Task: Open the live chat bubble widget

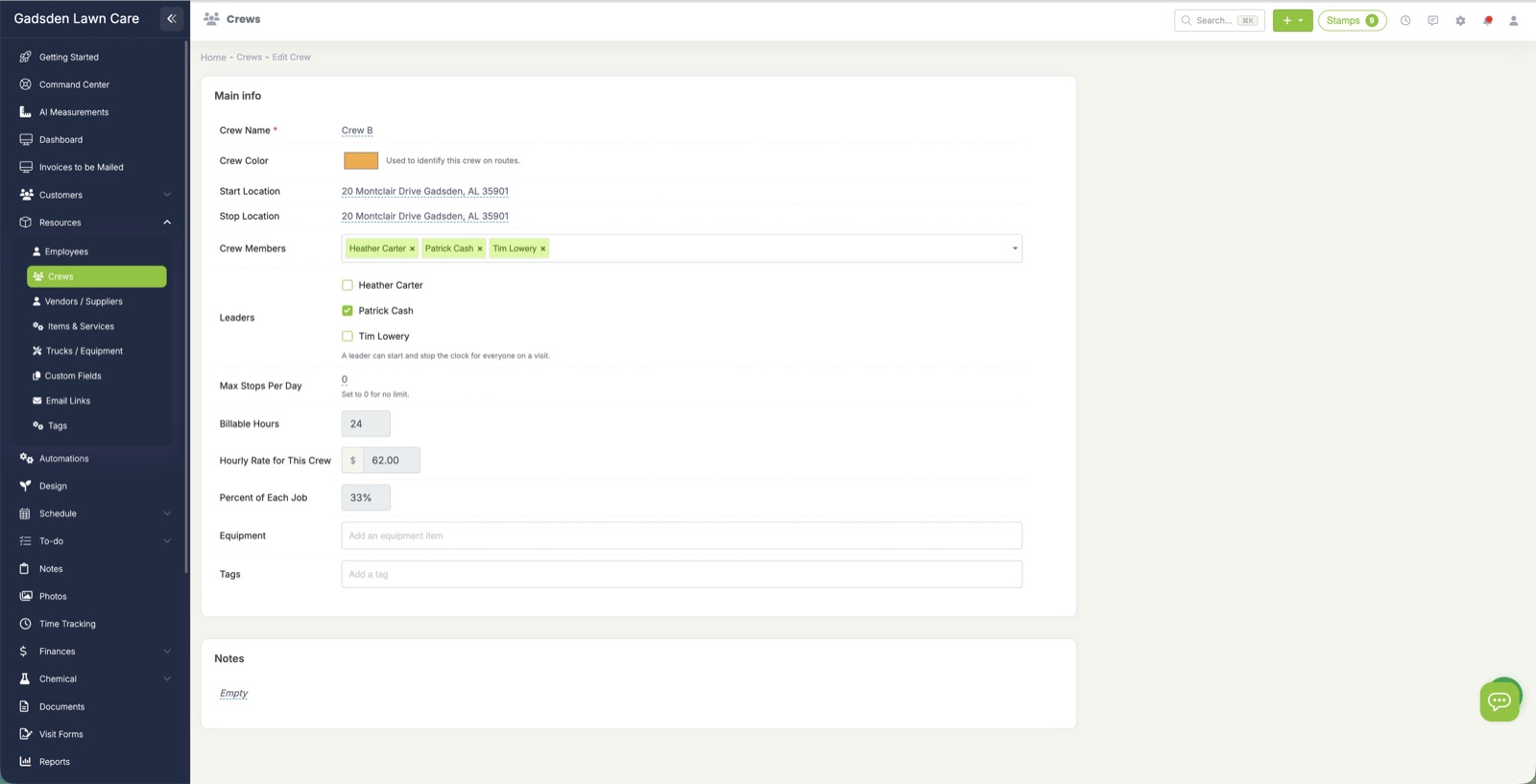Action: coord(1500,701)
